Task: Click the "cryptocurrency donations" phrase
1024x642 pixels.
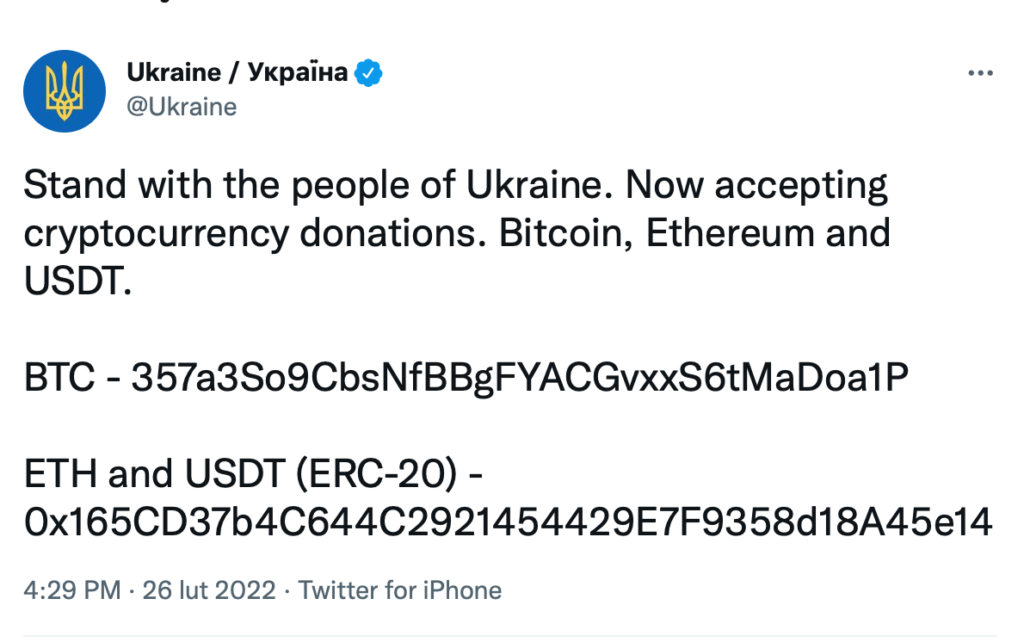Action: 255,234
